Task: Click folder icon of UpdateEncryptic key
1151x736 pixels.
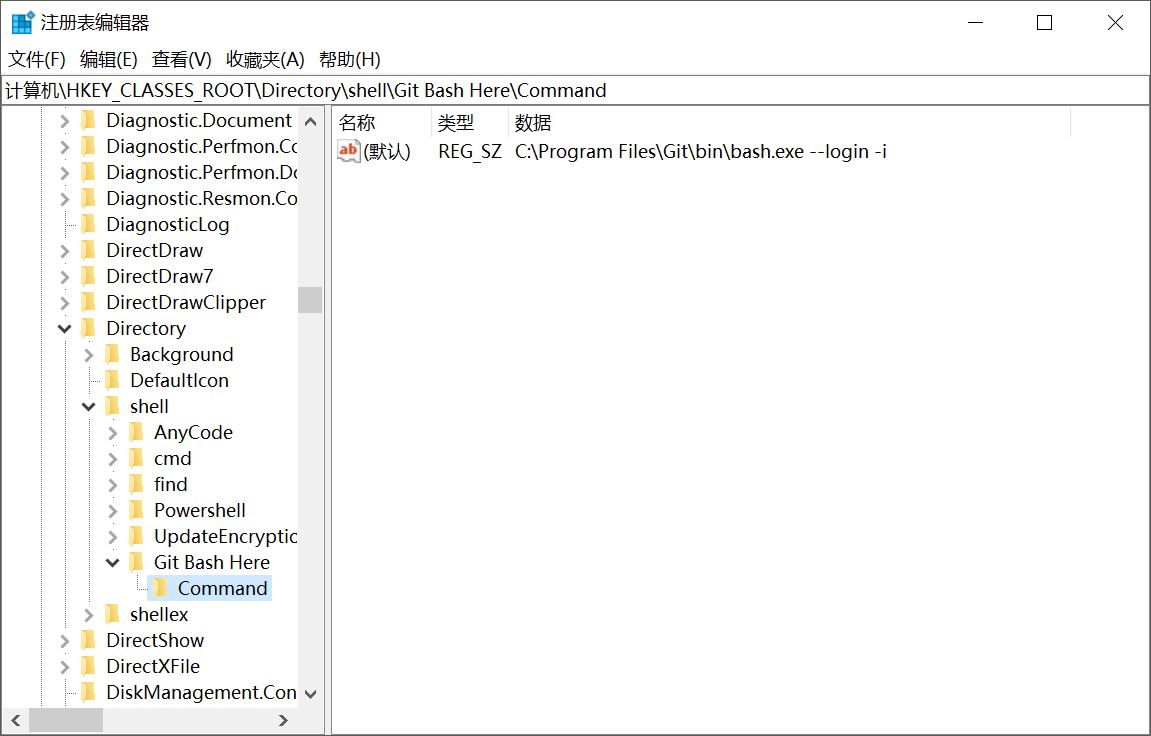Action: (x=137, y=536)
